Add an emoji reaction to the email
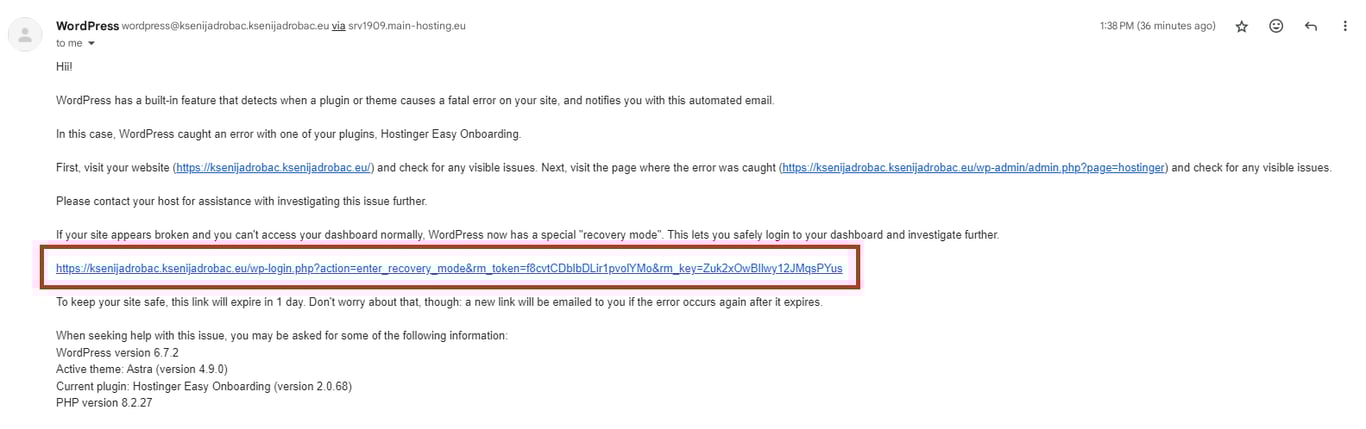 pyautogui.click(x=1276, y=27)
